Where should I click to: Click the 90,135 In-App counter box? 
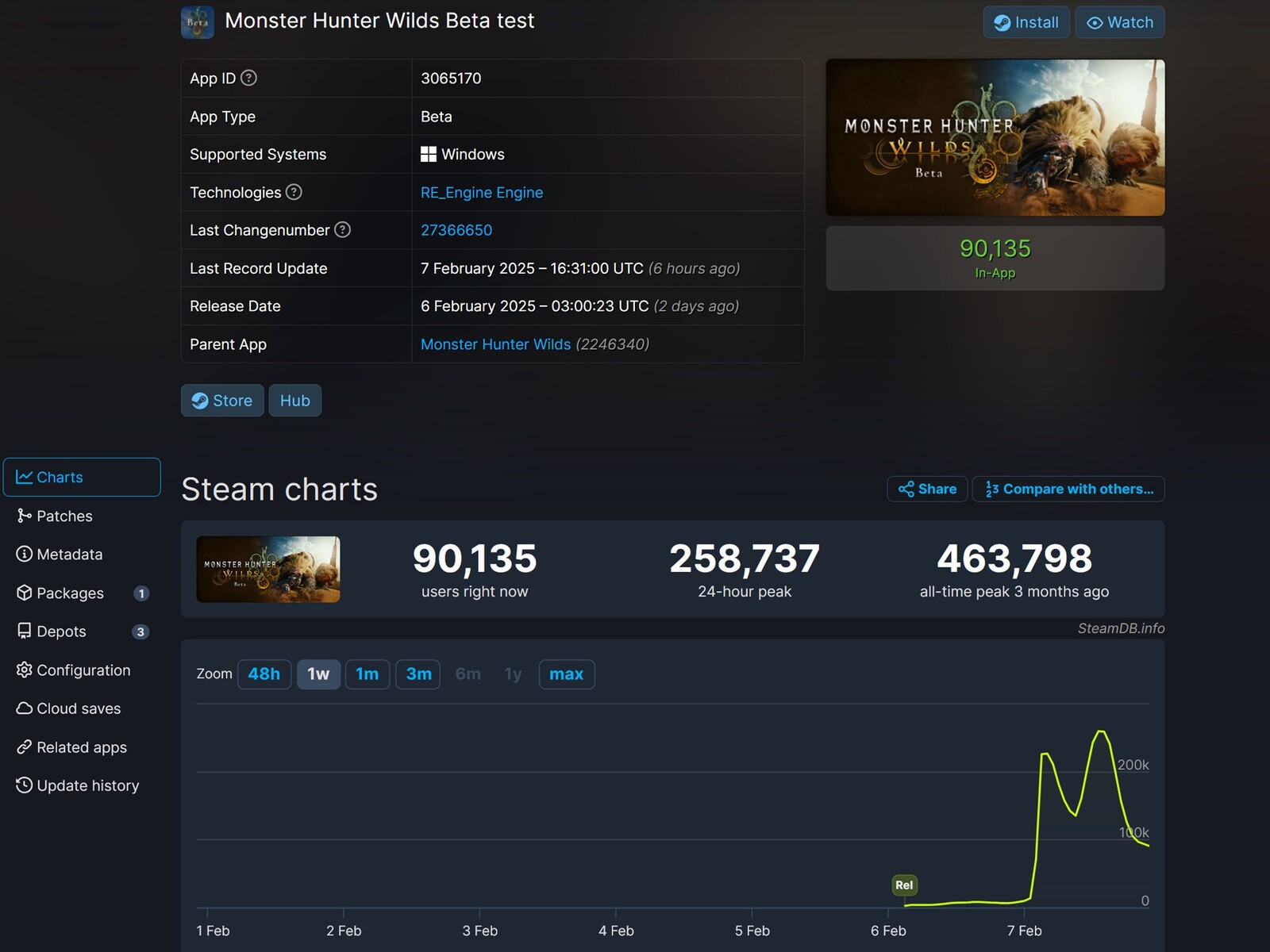[995, 259]
